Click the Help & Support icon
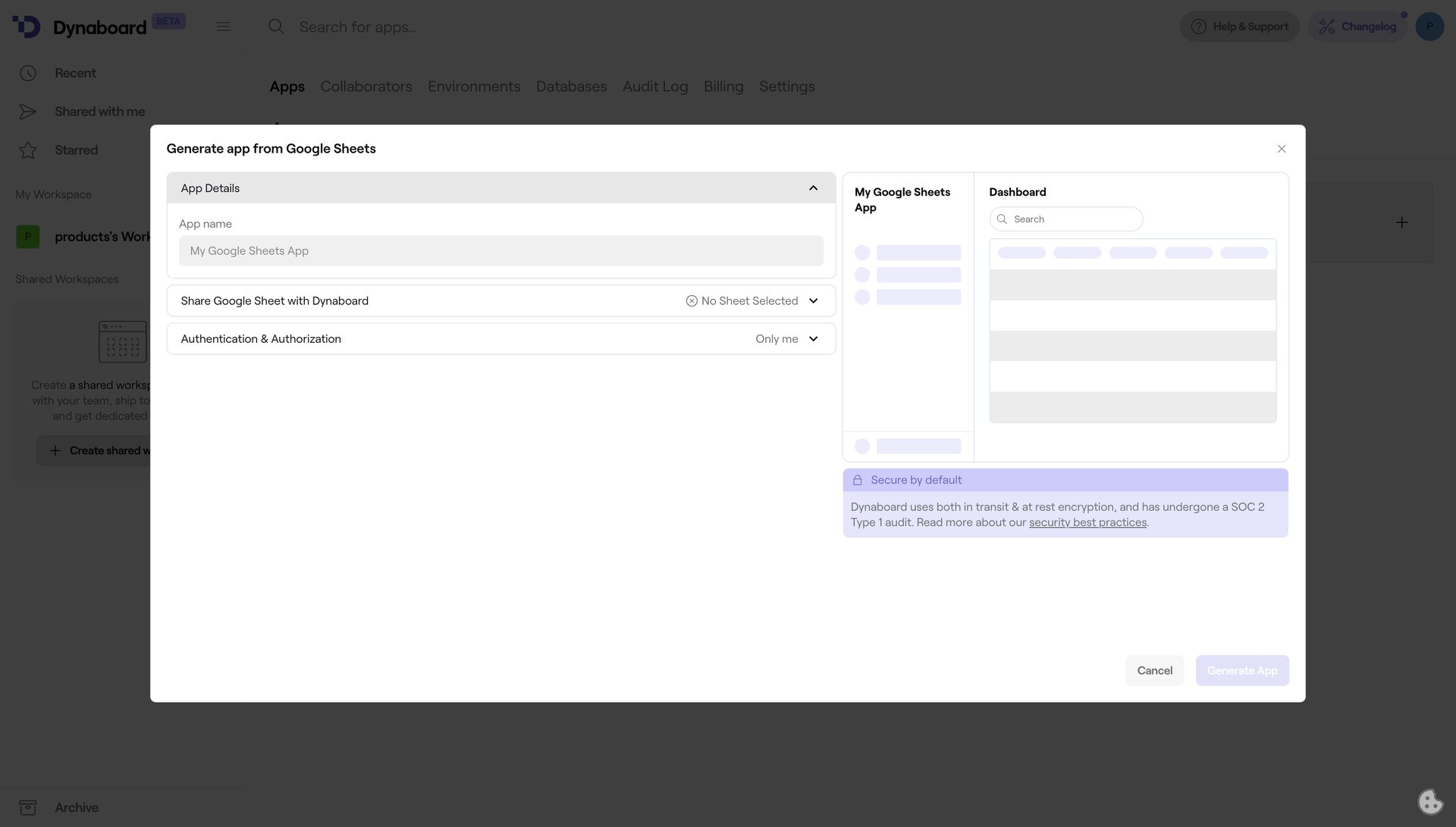Image resolution: width=1456 pixels, height=827 pixels. click(x=1198, y=26)
